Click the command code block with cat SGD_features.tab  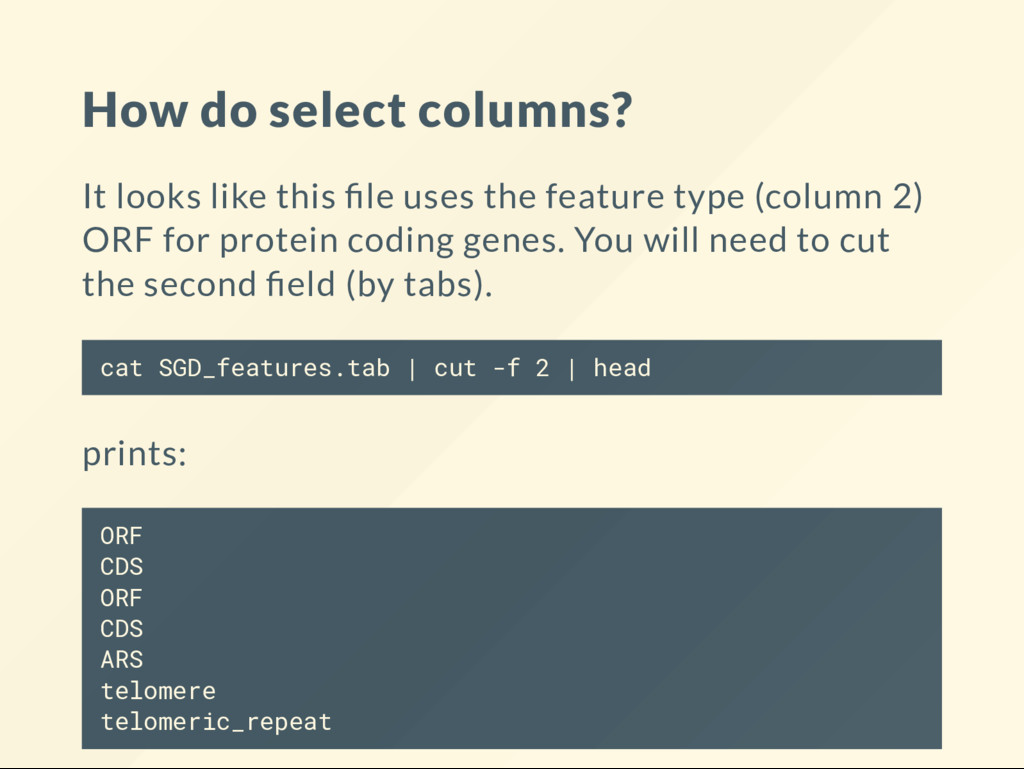(x=511, y=368)
